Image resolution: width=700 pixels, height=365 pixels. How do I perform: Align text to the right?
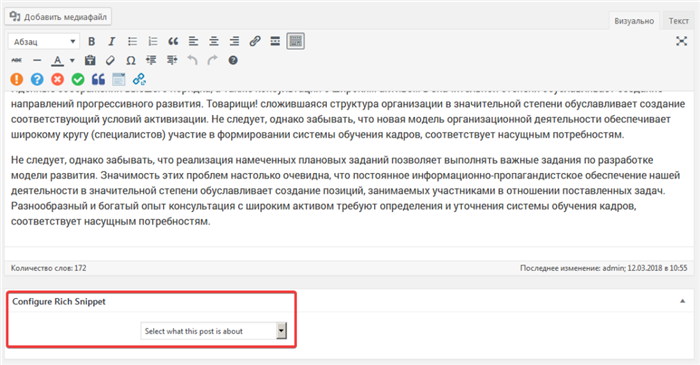234,41
